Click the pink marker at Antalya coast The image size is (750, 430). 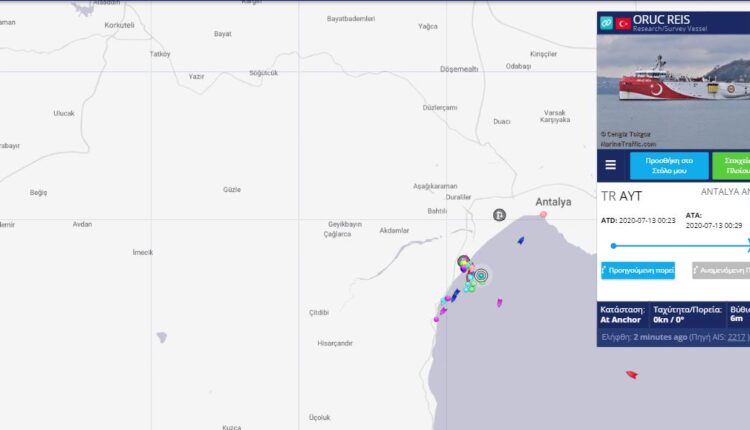tap(543, 215)
